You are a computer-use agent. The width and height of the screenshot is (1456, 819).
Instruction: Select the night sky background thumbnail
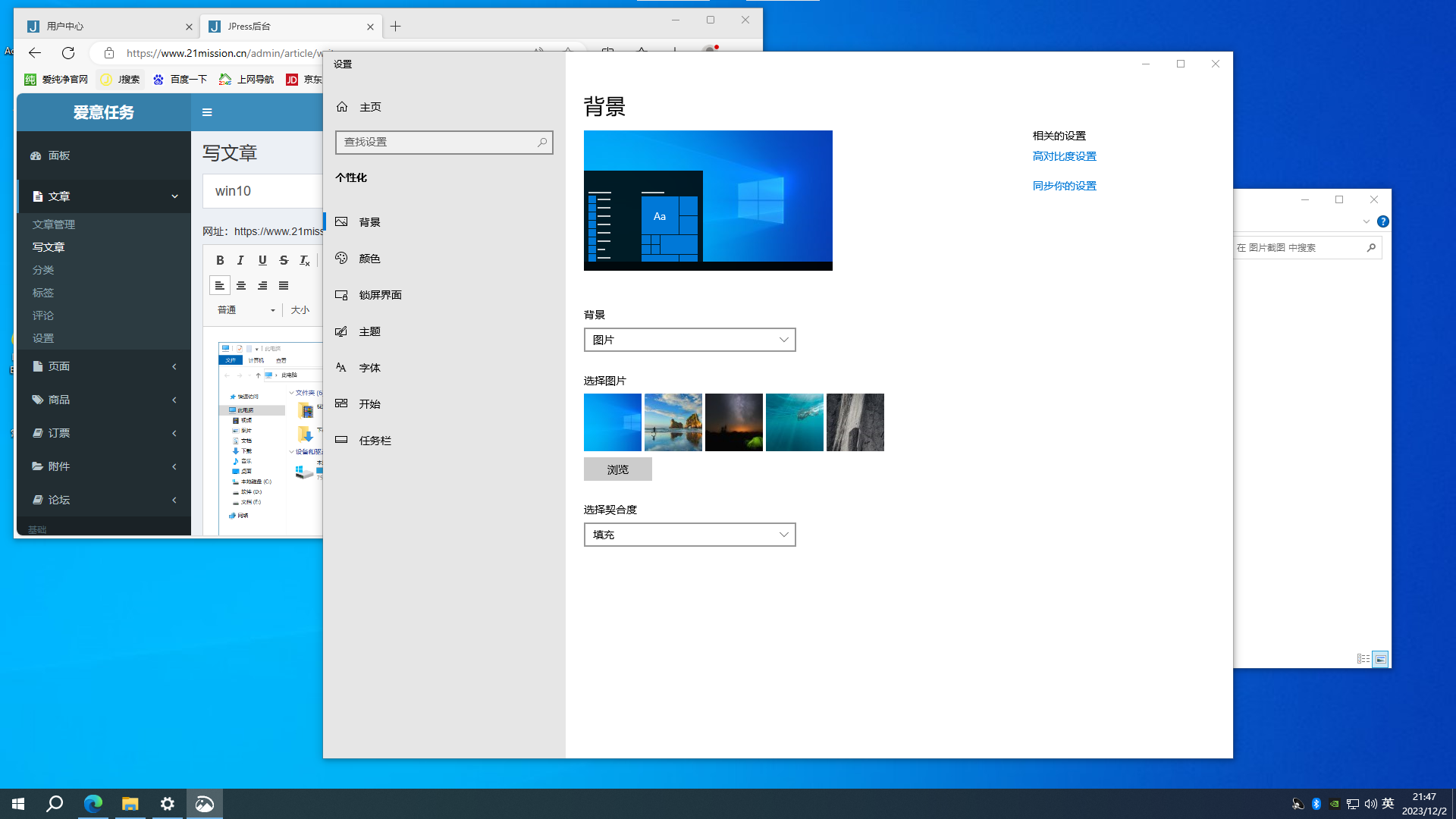tap(733, 422)
